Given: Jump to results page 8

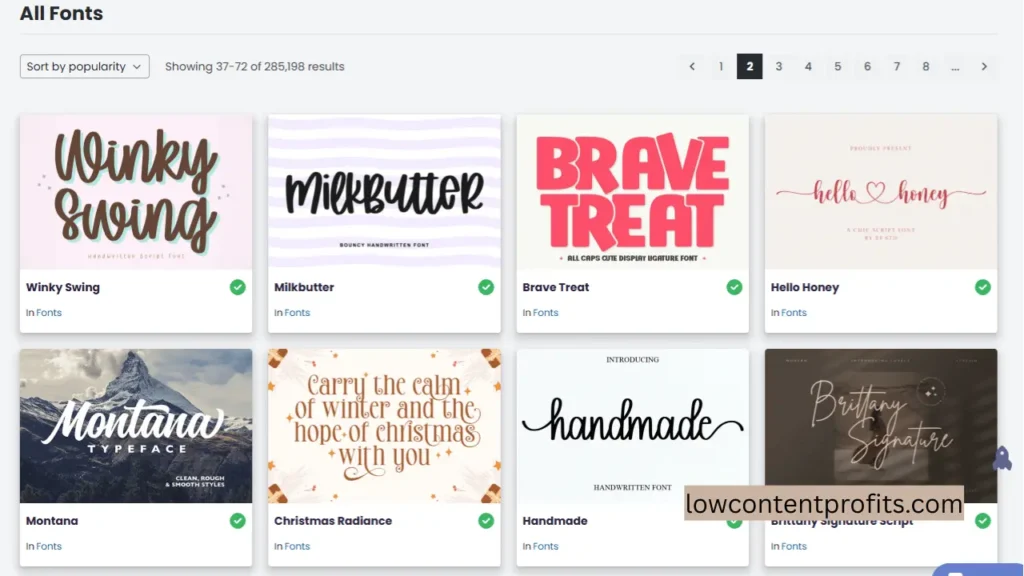Looking at the screenshot, I should pyautogui.click(x=925, y=67).
